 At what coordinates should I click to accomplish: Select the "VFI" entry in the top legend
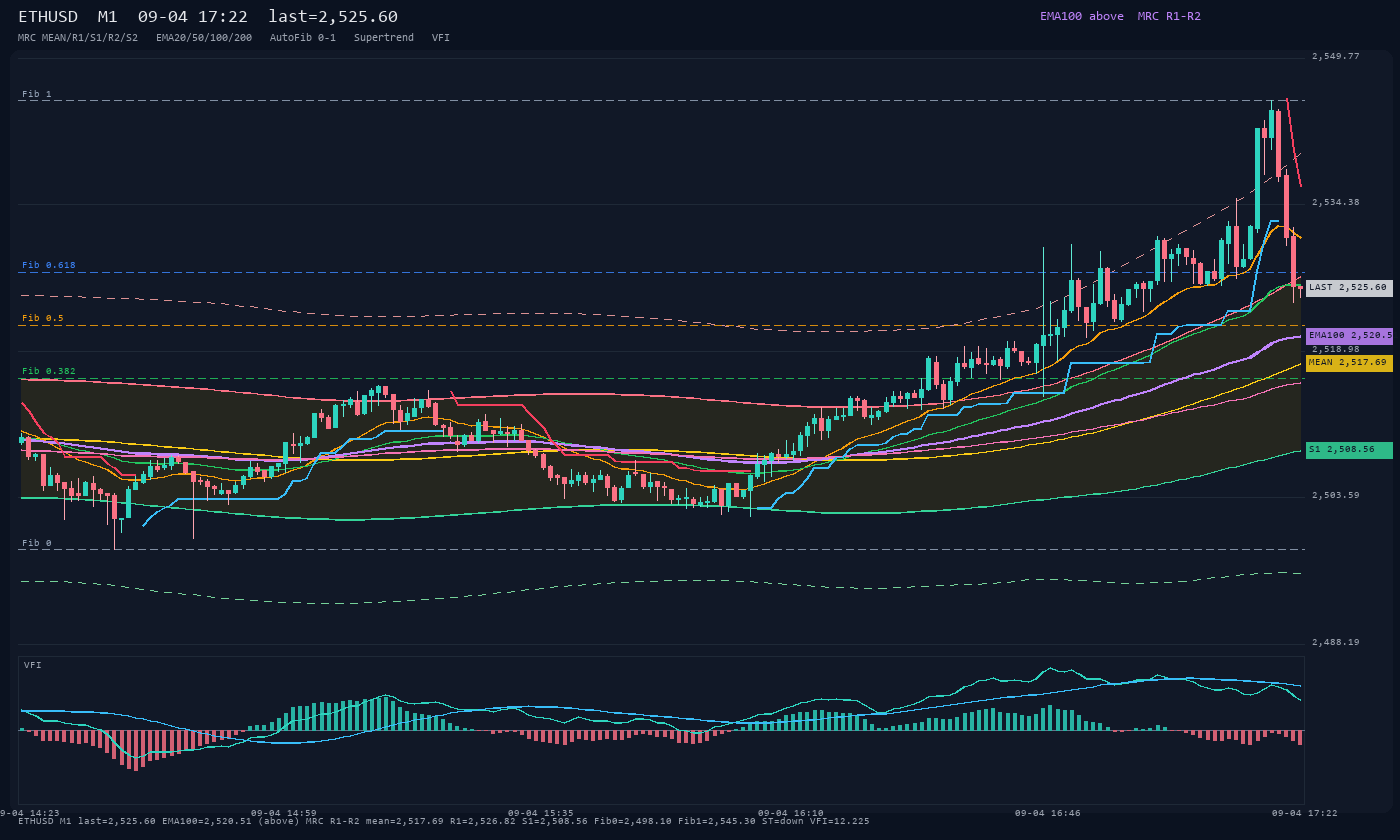441,37
